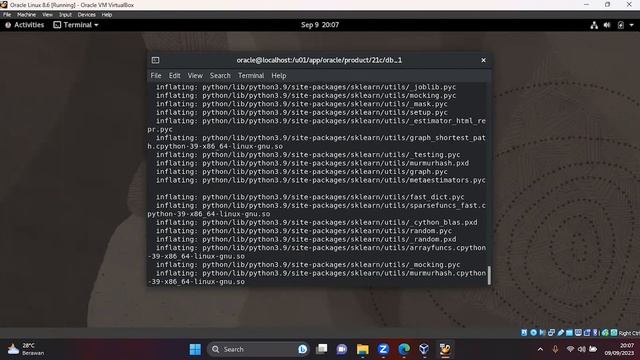This screenshot has height=360, width=640.
Task: Open the weather widget showing 28°C
Action: pos(25,349)
